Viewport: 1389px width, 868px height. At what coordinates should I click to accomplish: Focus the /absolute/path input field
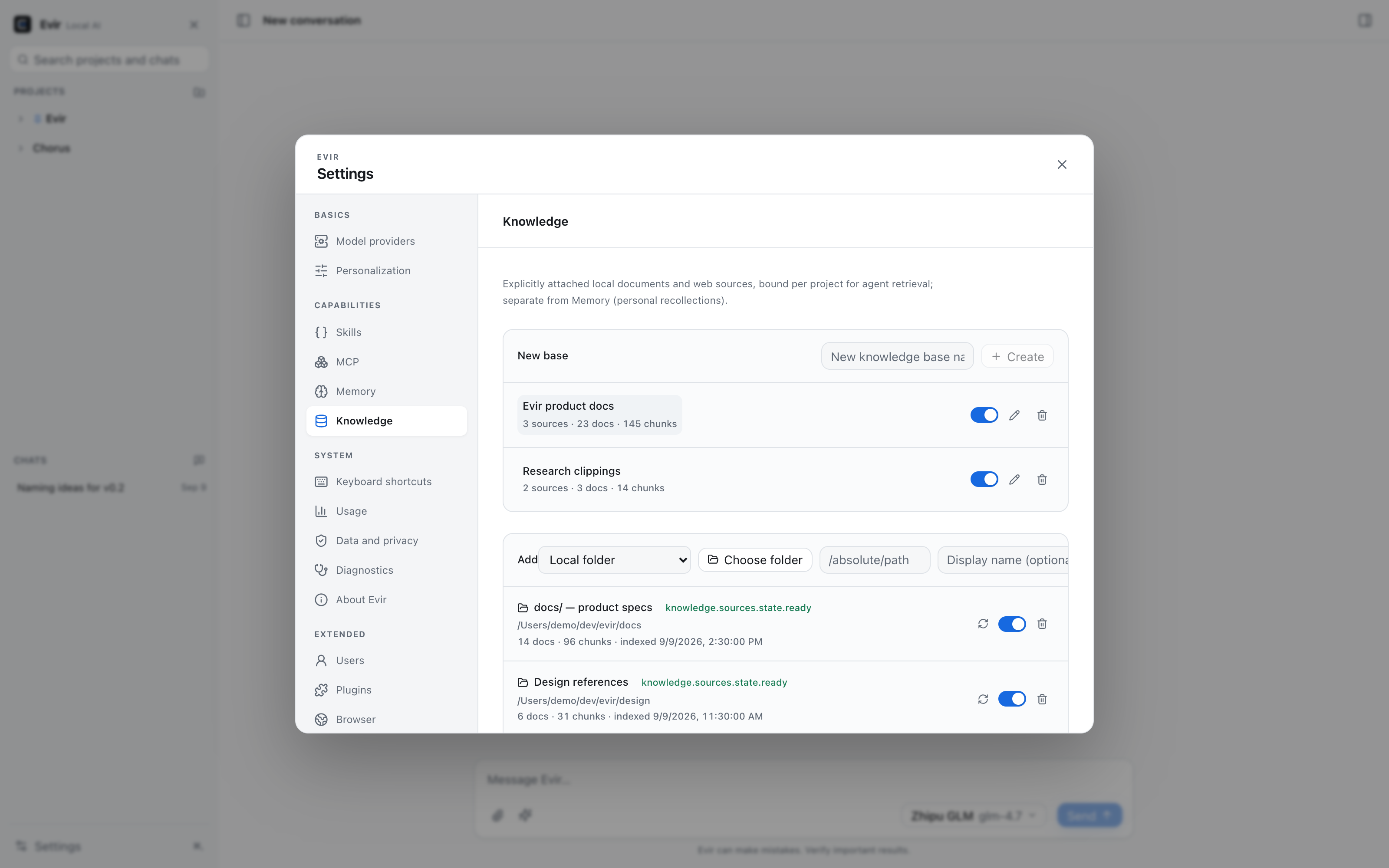tap(874, 560)
